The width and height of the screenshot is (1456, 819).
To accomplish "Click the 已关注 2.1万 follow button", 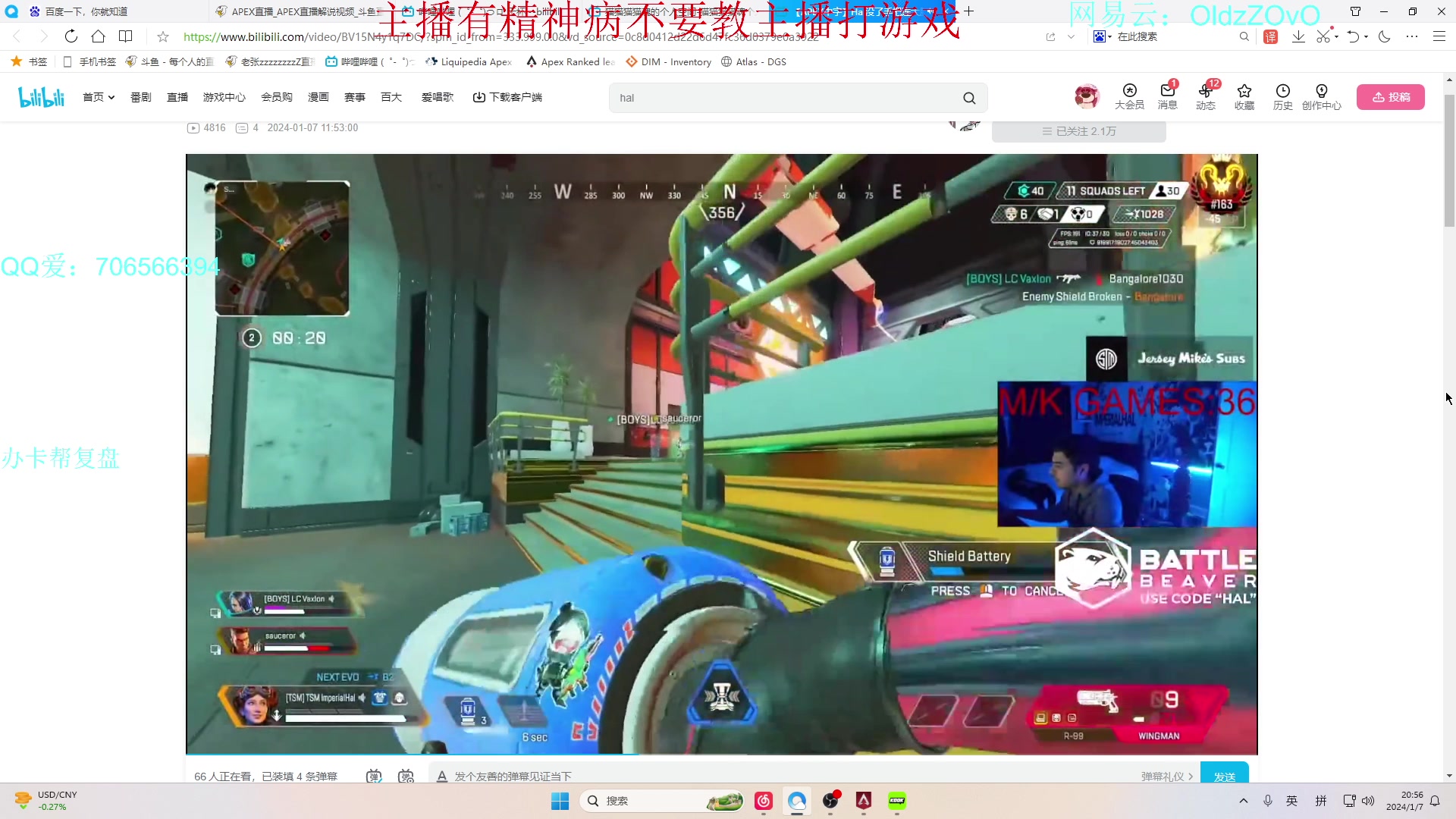I will pyautogui.click(x=1079, y=131).
